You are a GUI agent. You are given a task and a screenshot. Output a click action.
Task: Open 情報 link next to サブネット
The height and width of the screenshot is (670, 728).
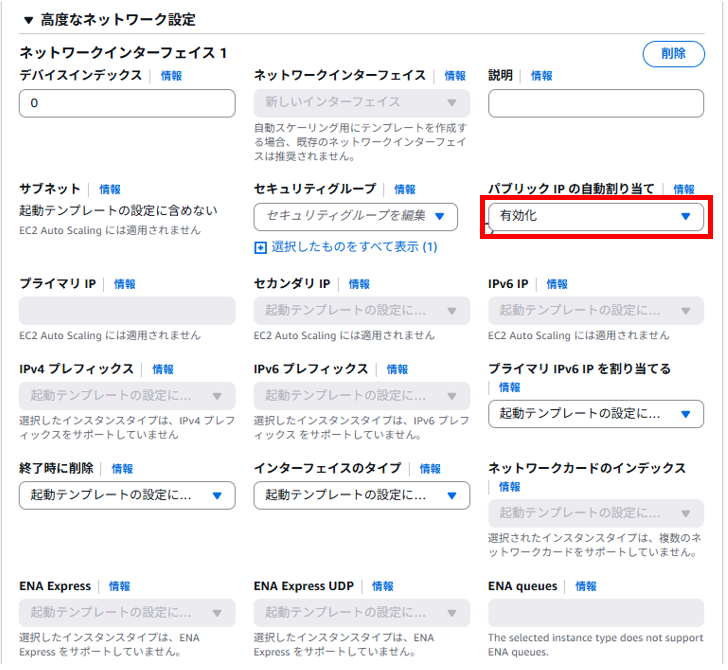point(110,189)
